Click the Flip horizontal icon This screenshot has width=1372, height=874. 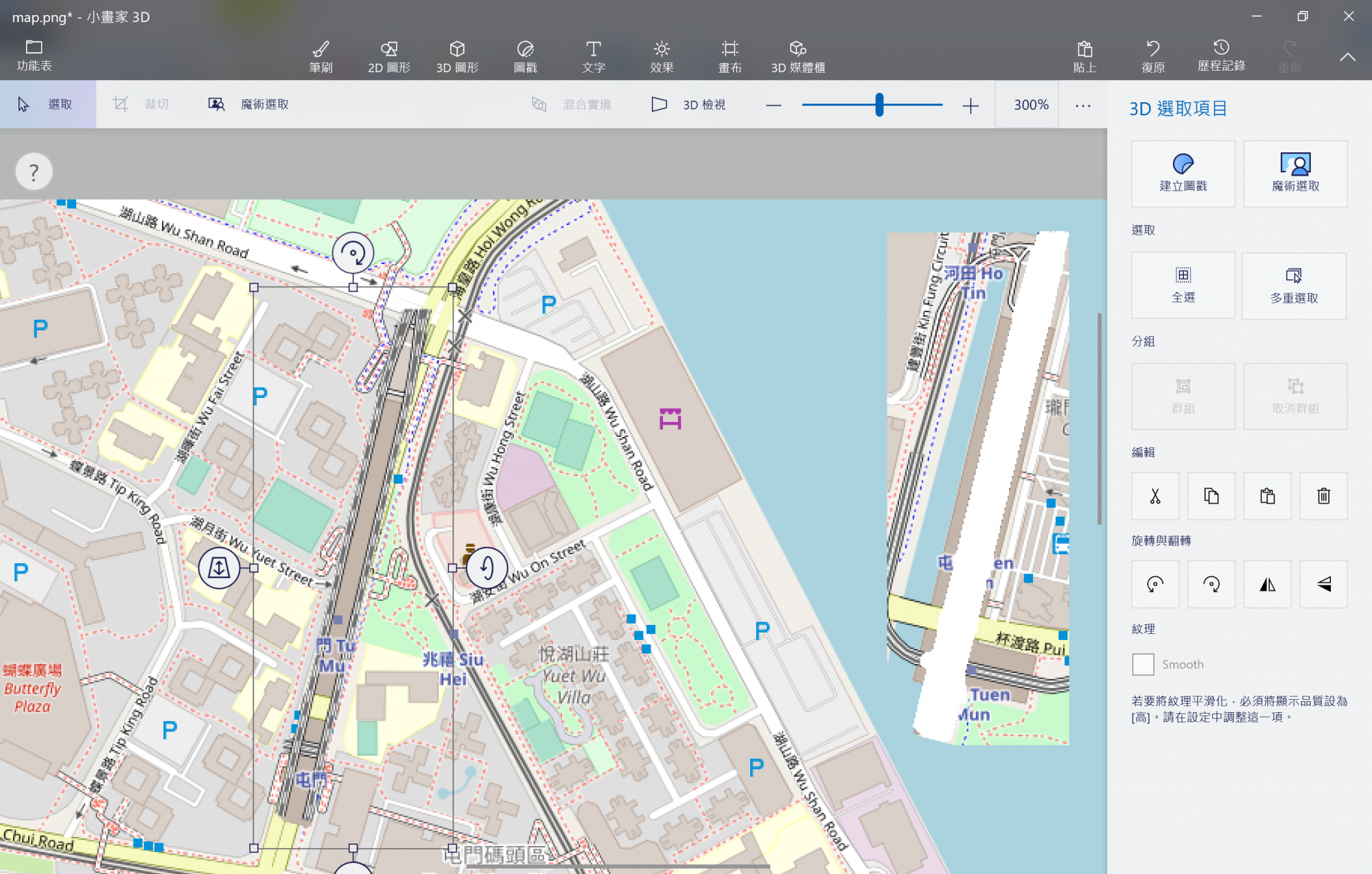point(1267,584)
